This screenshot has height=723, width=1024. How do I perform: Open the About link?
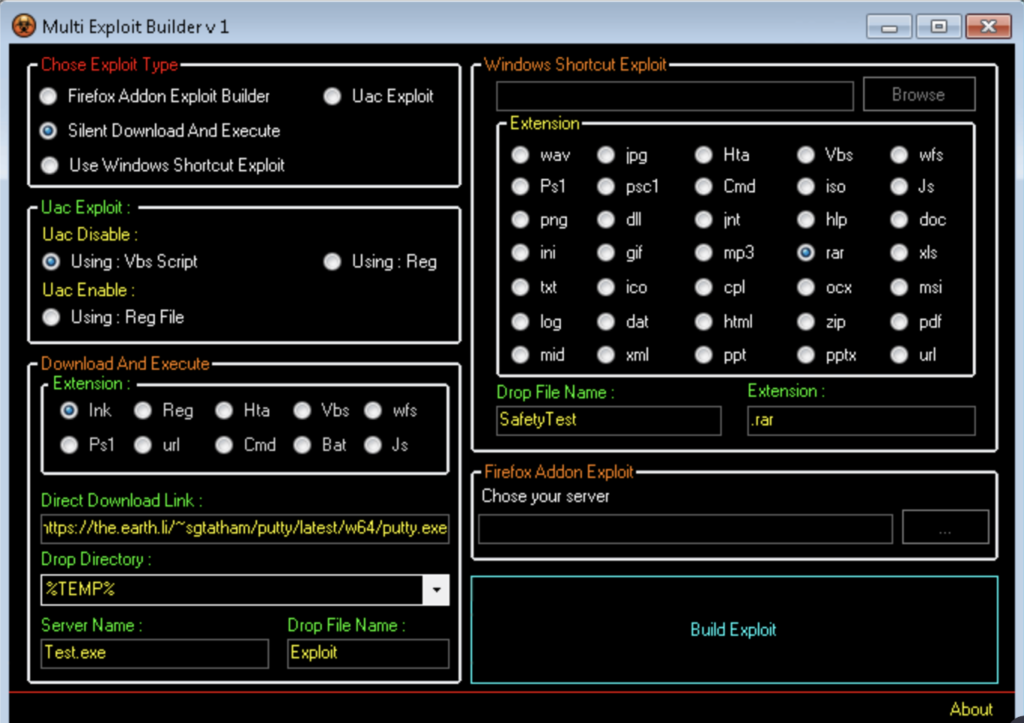tap(970, 709)
